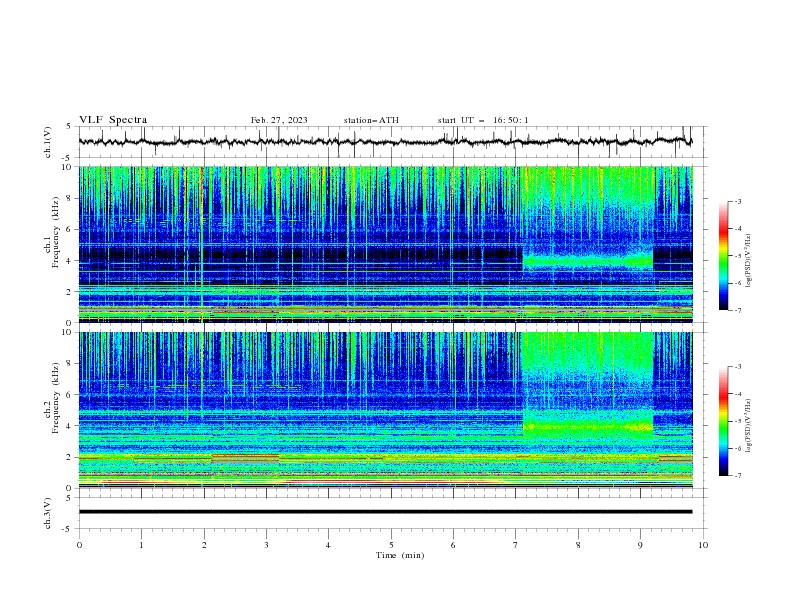The height and width of the screenshot is (612, 792).
Task: Click the ch.1 color scale "log(PSD)(V²/Hz)" label
Action: [x=748, y=261]
